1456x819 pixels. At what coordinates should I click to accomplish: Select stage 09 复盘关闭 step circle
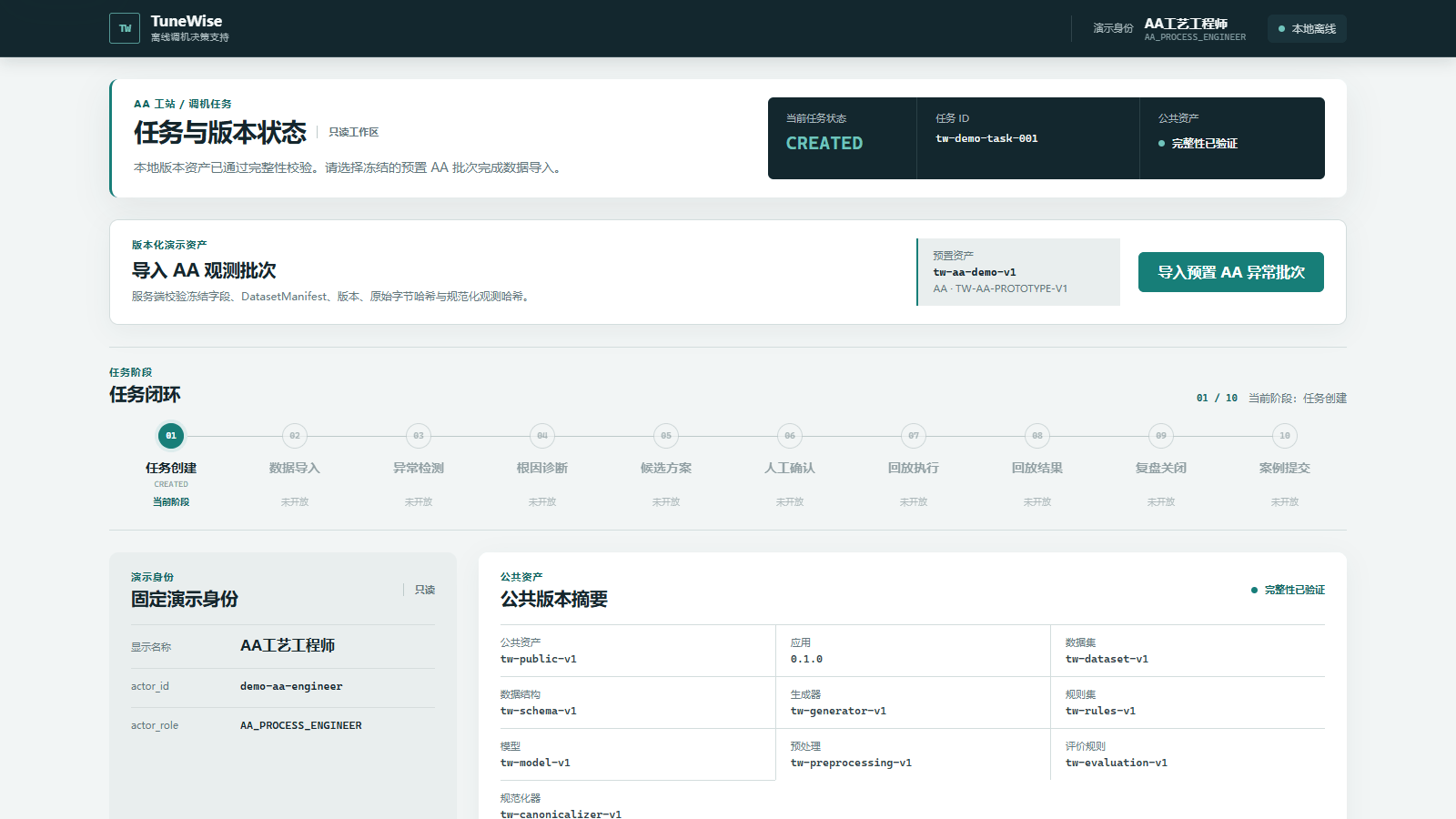pos(1161,436)
